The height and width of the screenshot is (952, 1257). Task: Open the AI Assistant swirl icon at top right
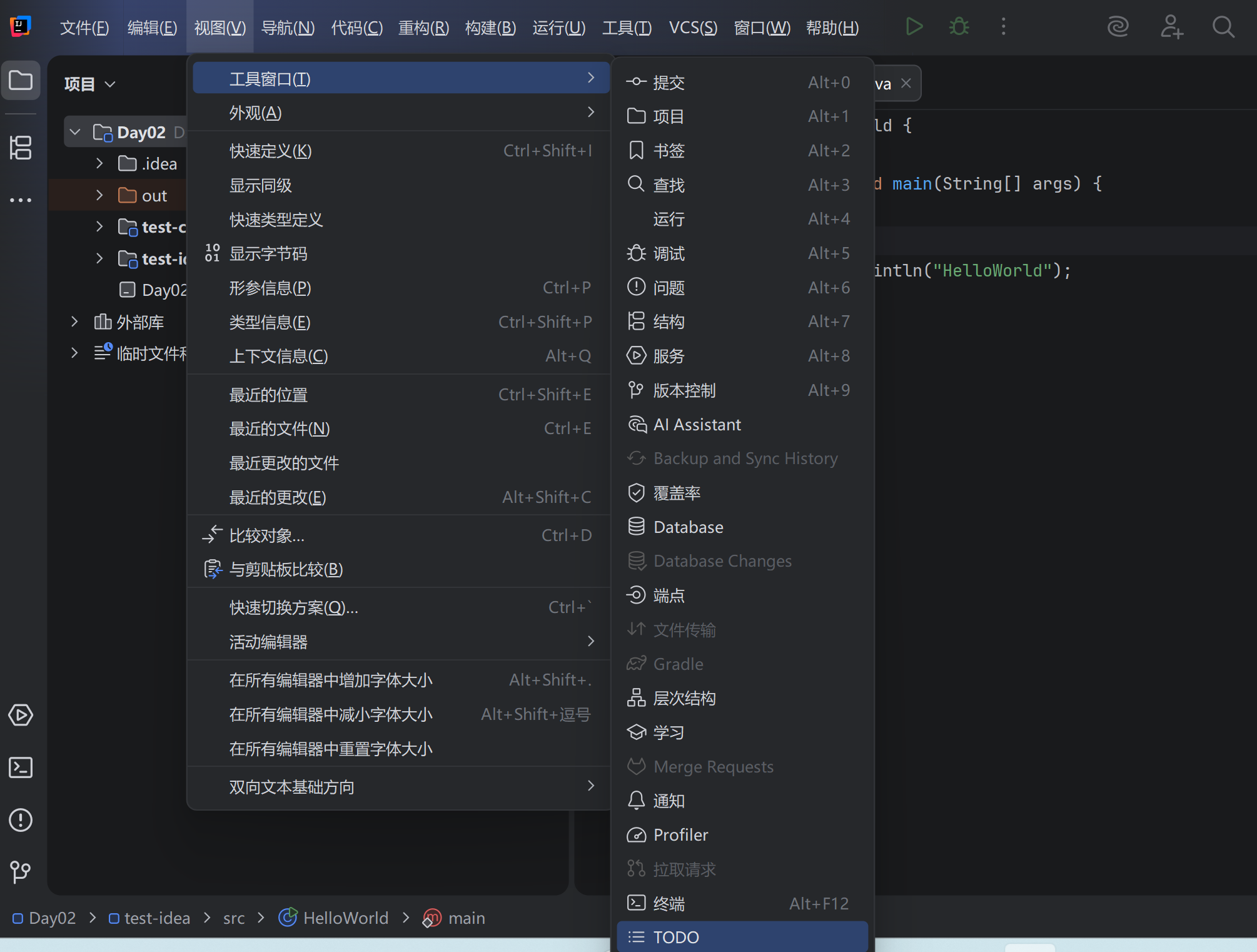1118,27
